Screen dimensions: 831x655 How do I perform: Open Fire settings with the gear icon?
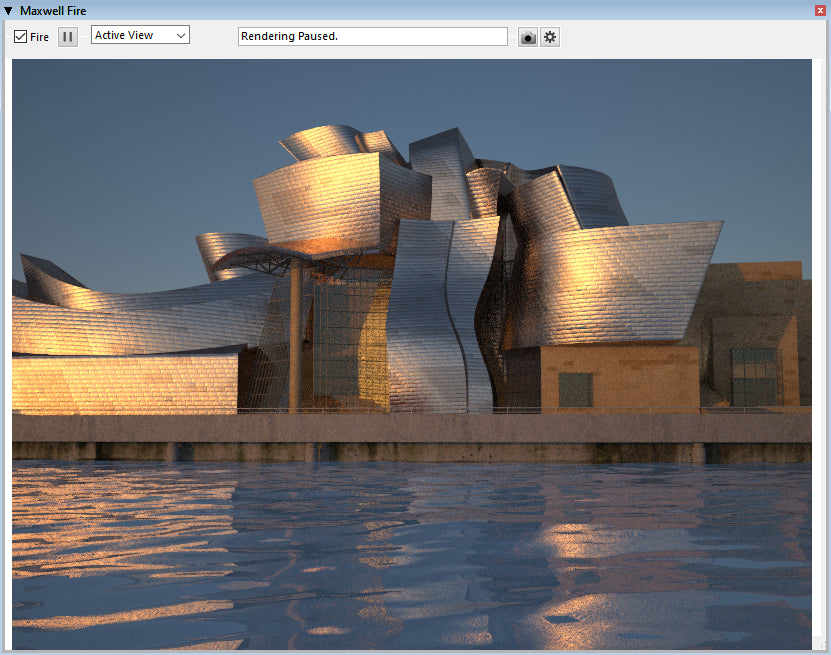[550, 37]
